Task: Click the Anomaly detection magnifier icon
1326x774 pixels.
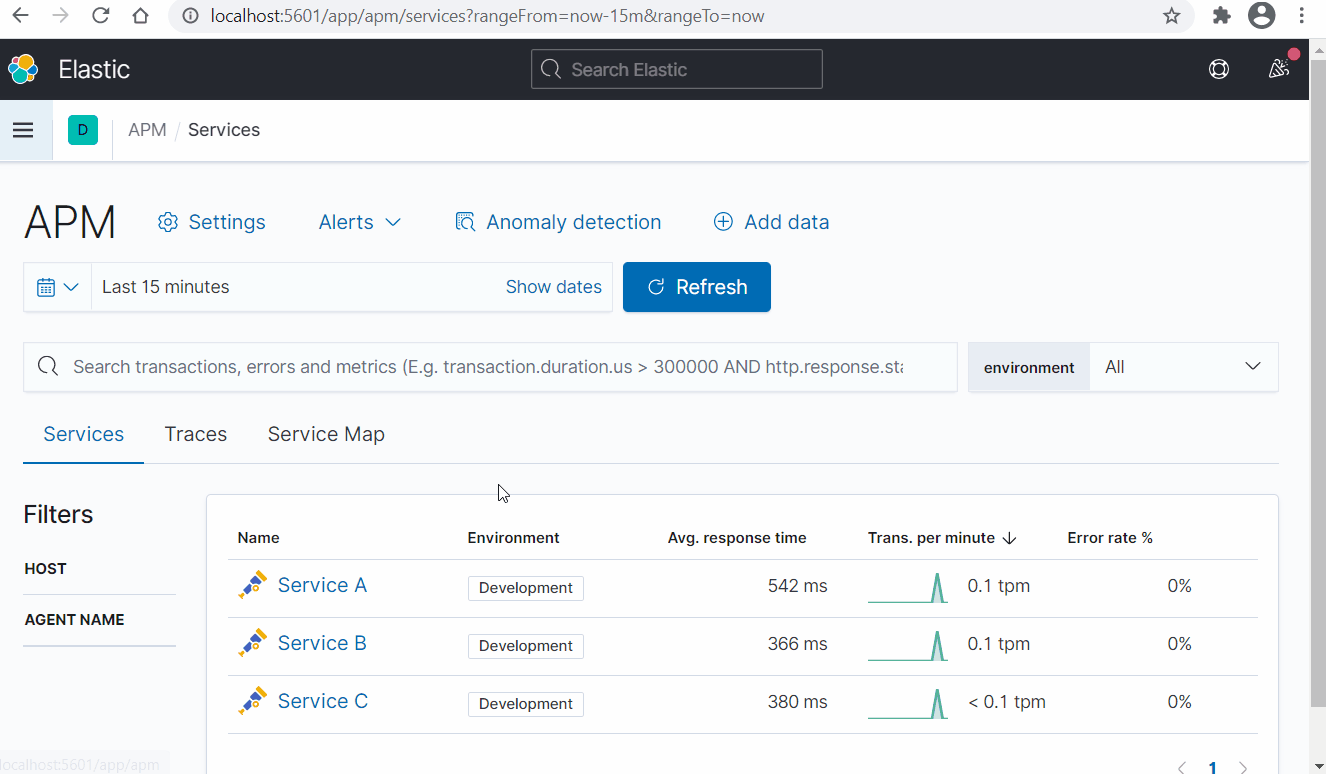Action: [465, 222]
